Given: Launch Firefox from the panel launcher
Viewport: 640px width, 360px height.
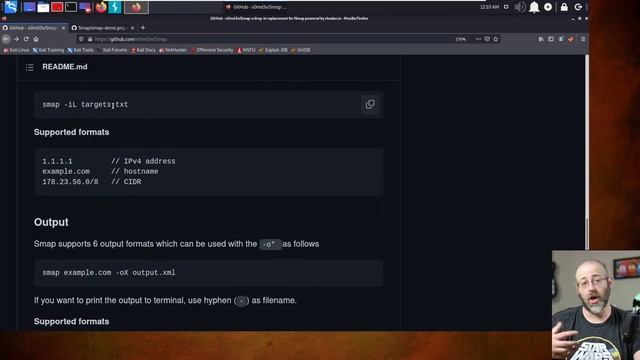Looking at the screenshot, I should pyautogui.click(x=101, y=7).
